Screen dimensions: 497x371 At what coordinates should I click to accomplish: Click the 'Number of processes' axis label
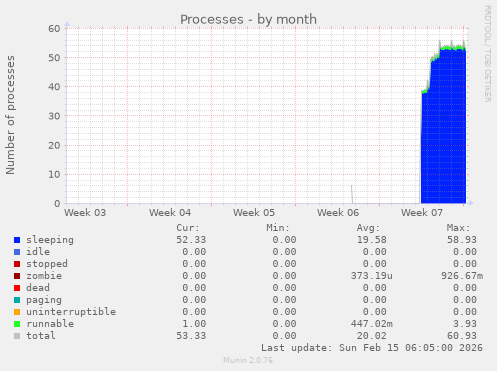[10, 115]
